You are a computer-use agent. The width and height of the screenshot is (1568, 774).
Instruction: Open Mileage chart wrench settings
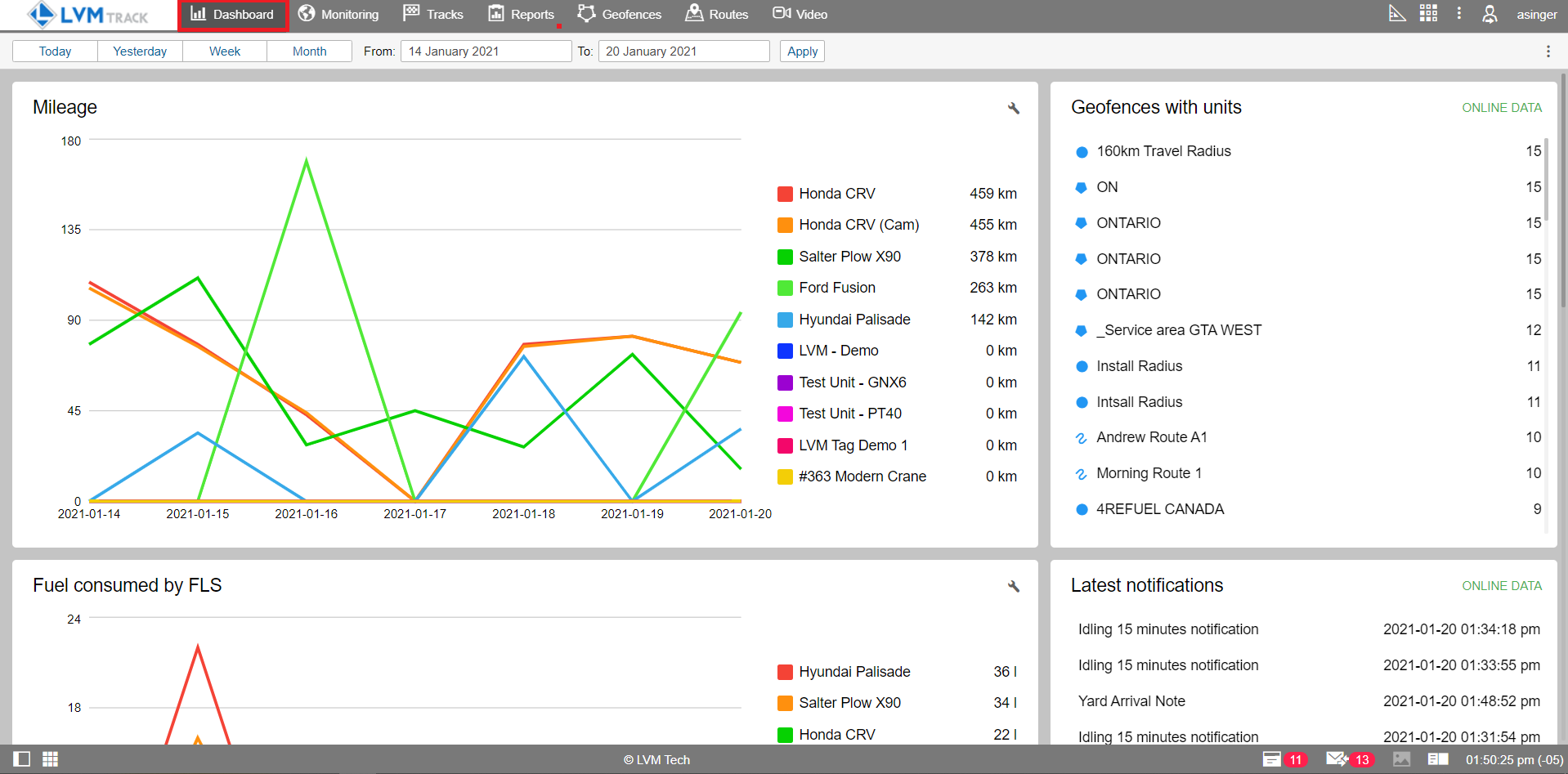(1014, 108)
